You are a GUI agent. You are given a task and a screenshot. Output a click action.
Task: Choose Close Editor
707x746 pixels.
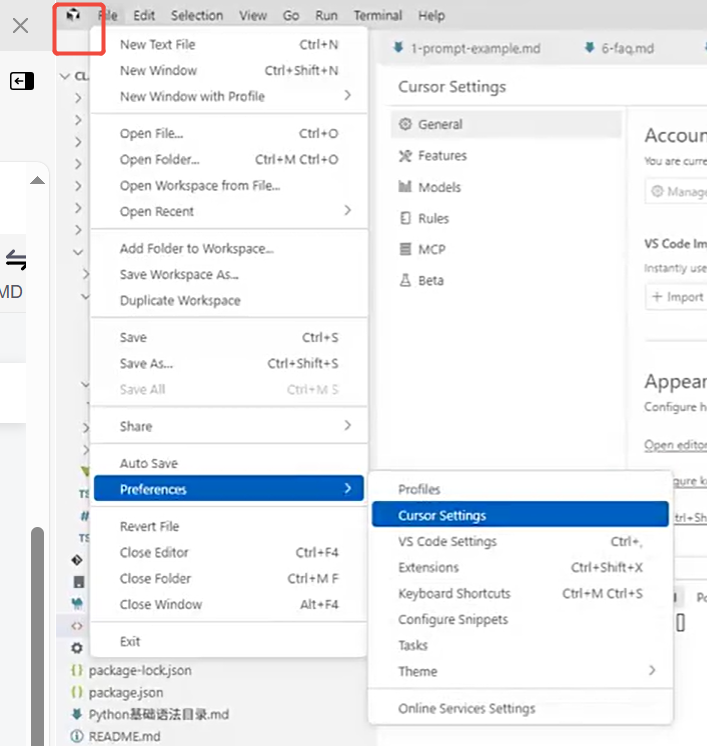click(229, 552)
